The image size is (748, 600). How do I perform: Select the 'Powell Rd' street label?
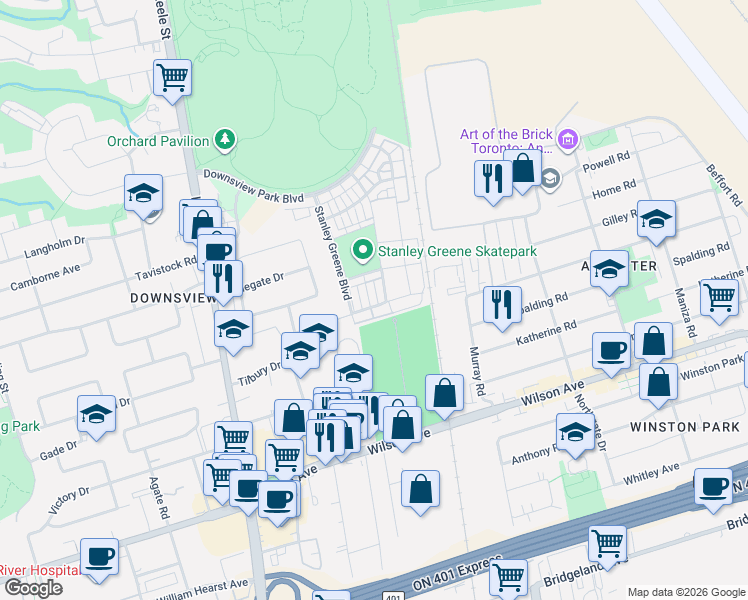(x=606, y=162)
